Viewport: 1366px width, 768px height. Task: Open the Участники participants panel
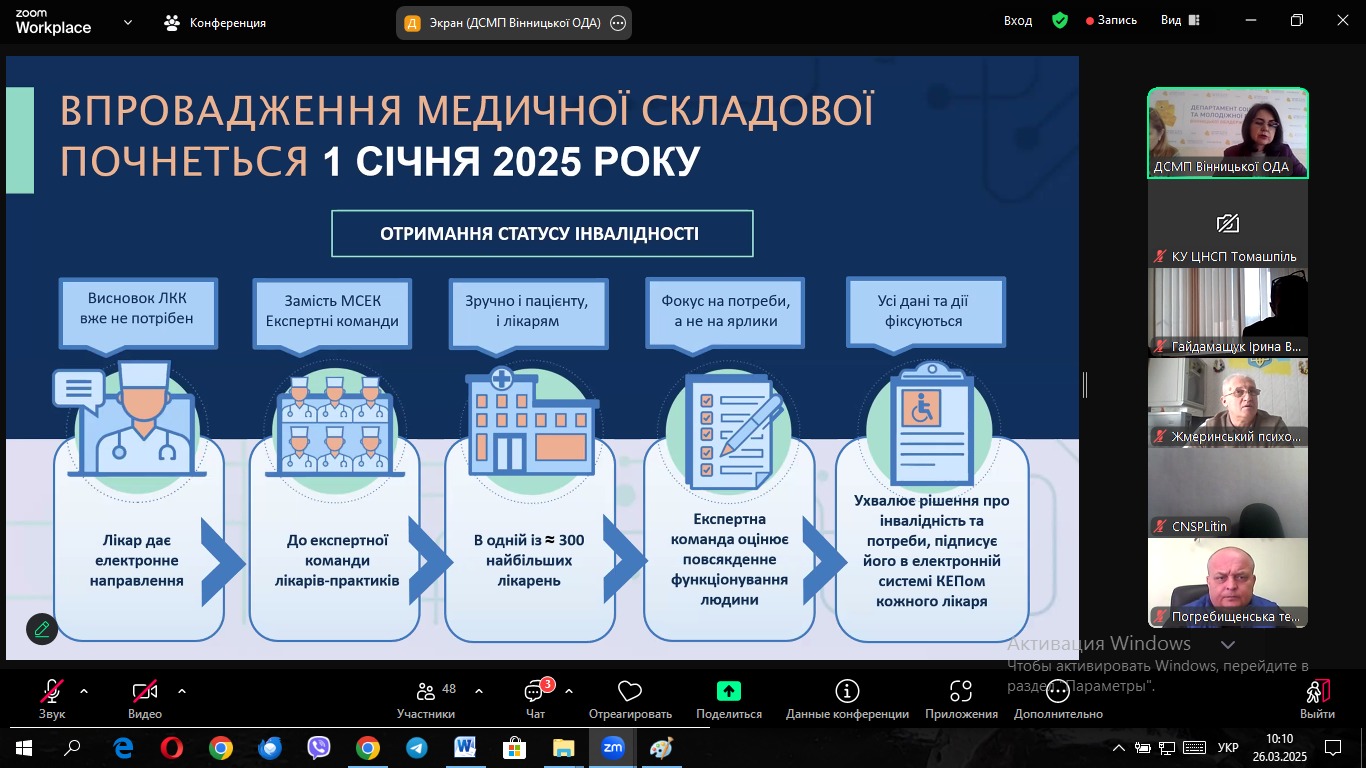[x=426, y=691]
